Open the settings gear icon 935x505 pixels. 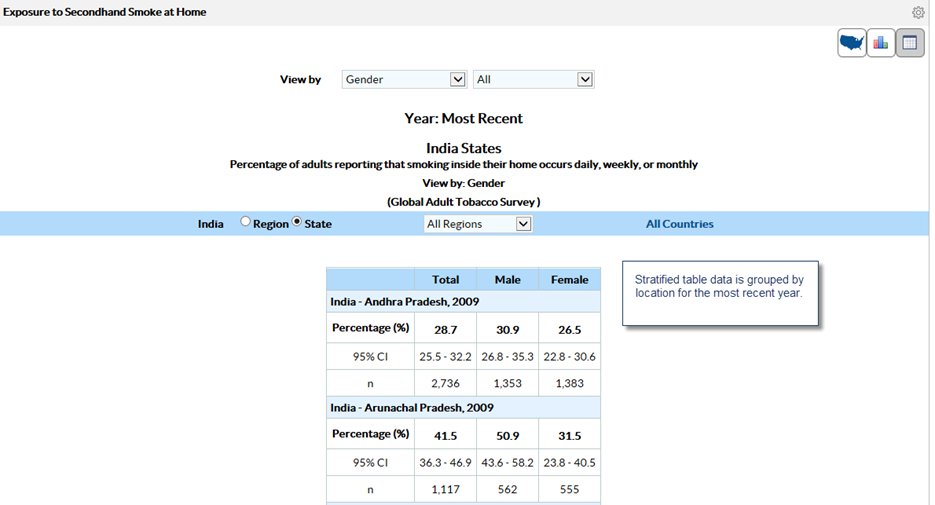pos(918,13)
